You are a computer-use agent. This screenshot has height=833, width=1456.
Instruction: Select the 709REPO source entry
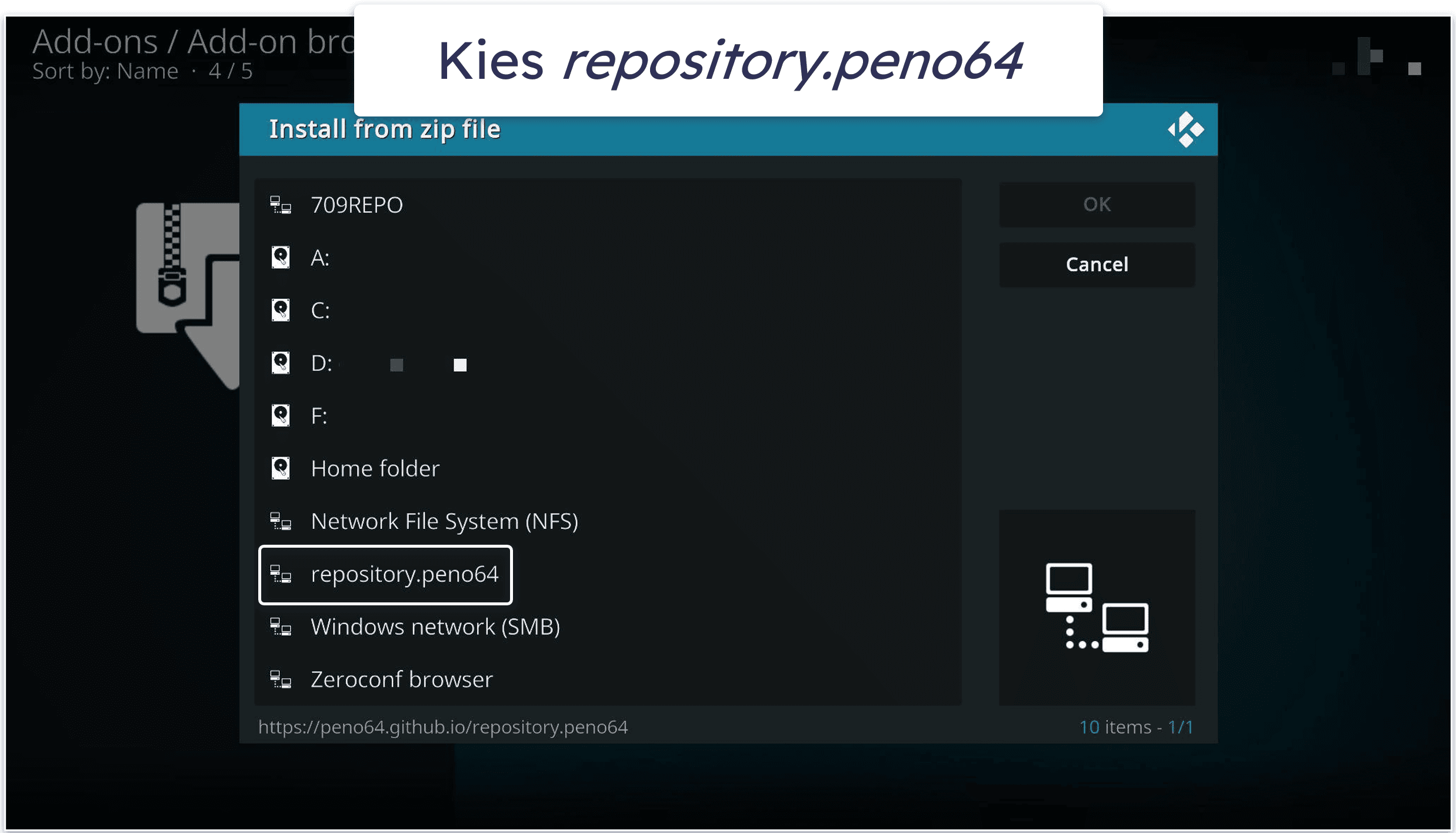tap(608, 205)
